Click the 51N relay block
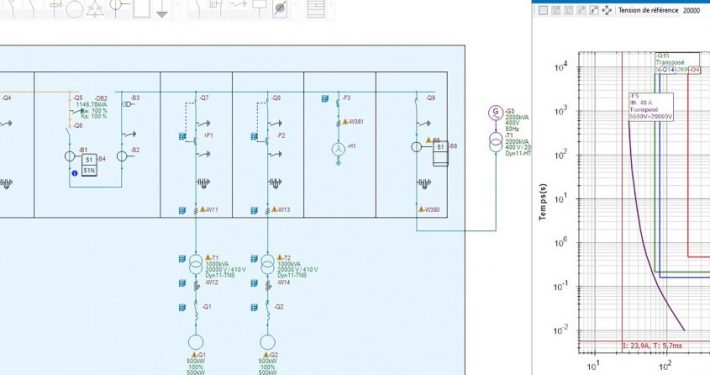 [89, 171]
